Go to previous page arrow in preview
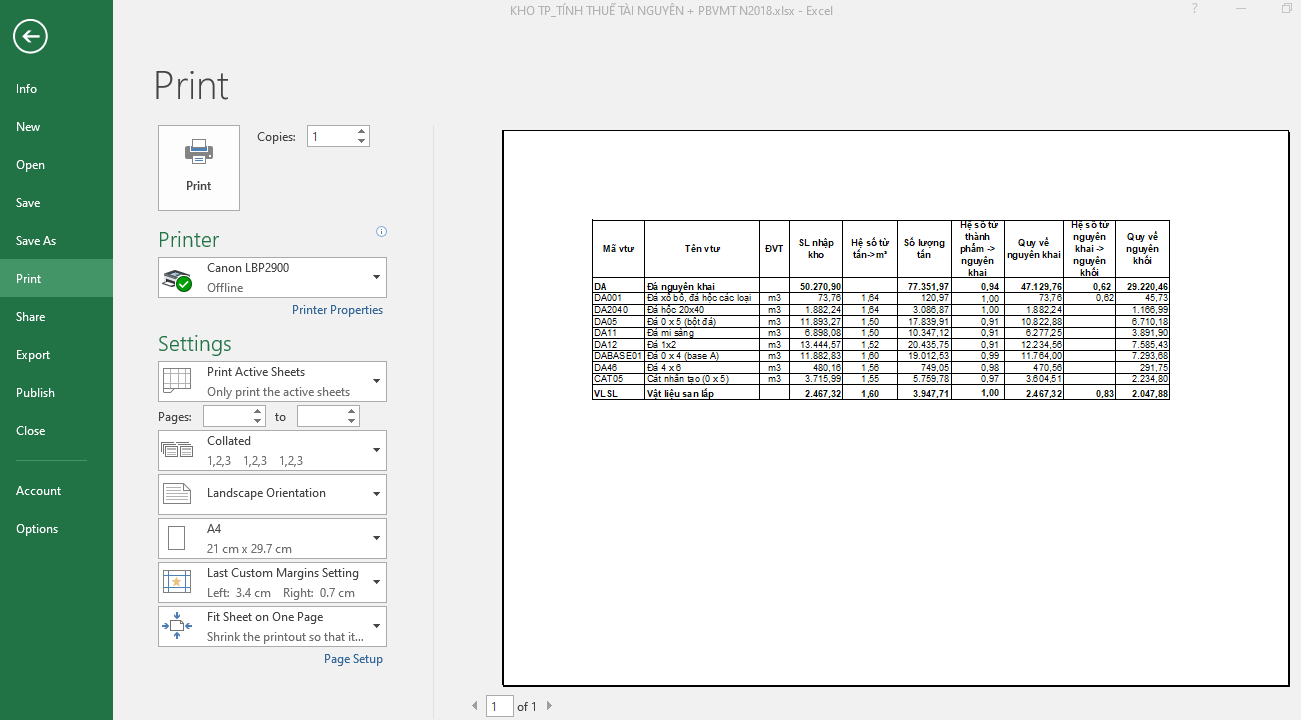1301x720 pixels. click(475, 706)
